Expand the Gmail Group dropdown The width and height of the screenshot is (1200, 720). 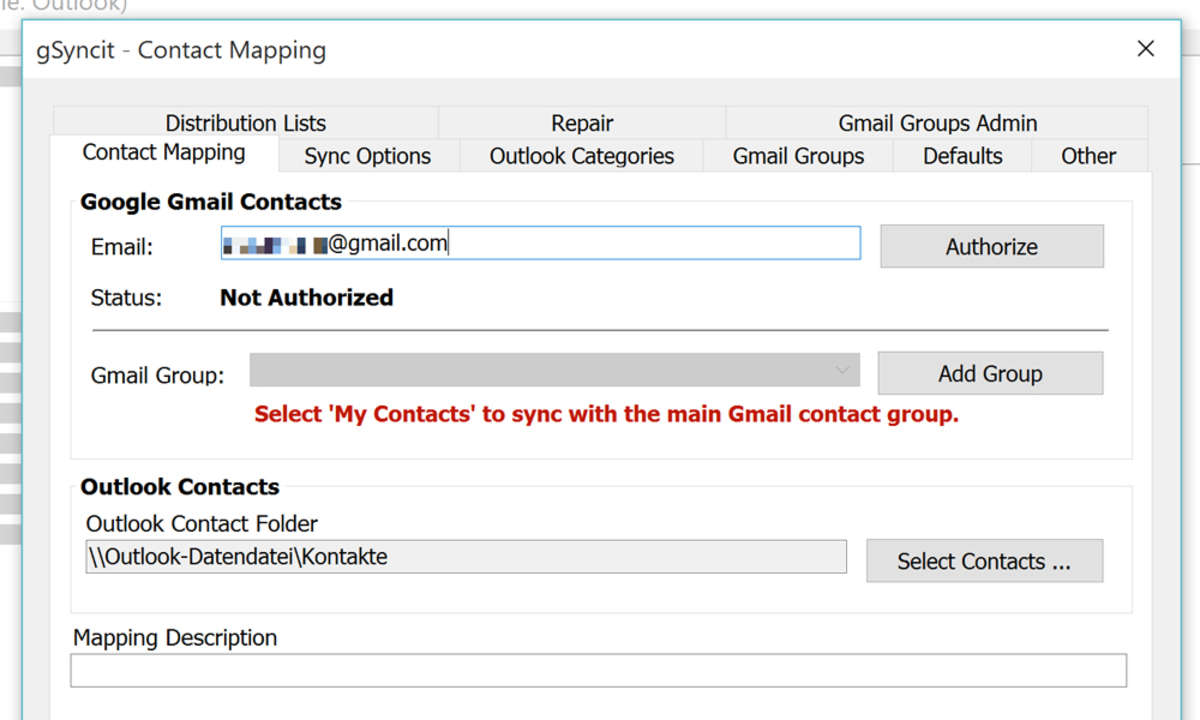point(555,370)
